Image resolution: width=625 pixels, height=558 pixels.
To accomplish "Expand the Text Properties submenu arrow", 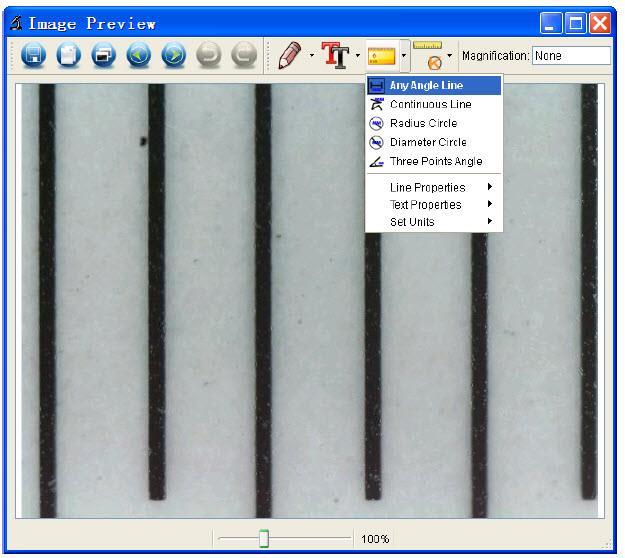I will click(490, 204).
